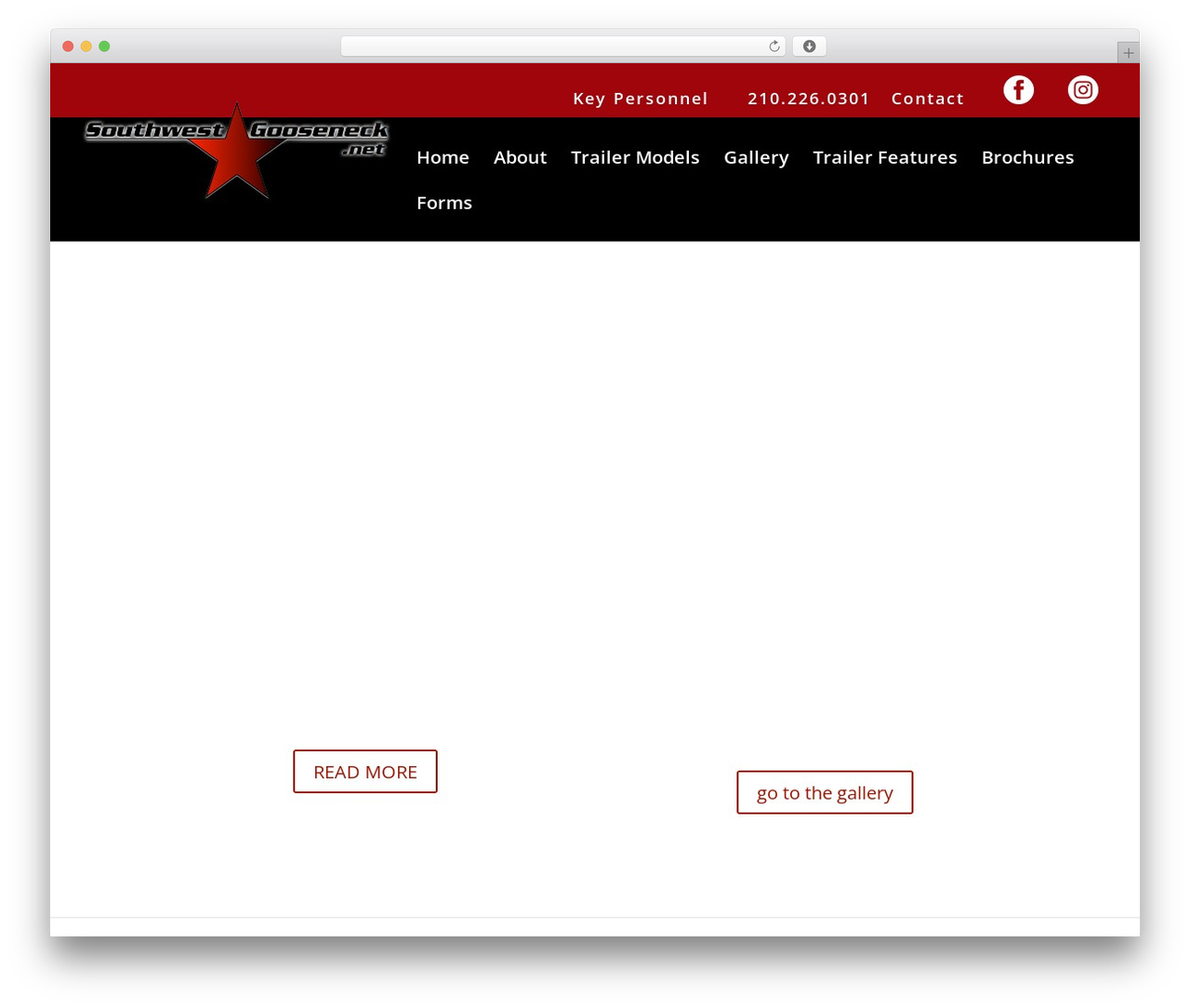The width and height of the screenshot is (1190, 1008).
Task: Maximize the window with green button
Action: coord(104,46)
